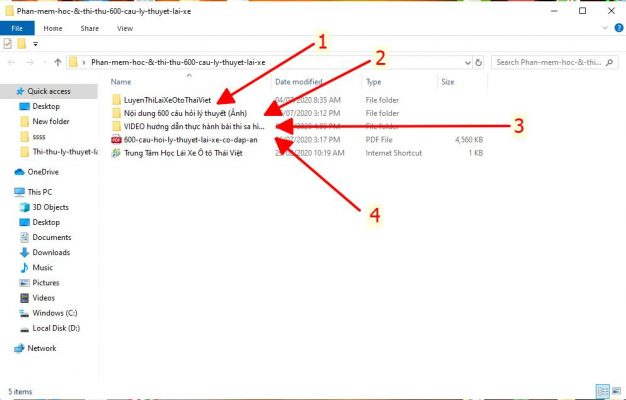
Task: Refresh the current folder view
Action: coord(480,62)
